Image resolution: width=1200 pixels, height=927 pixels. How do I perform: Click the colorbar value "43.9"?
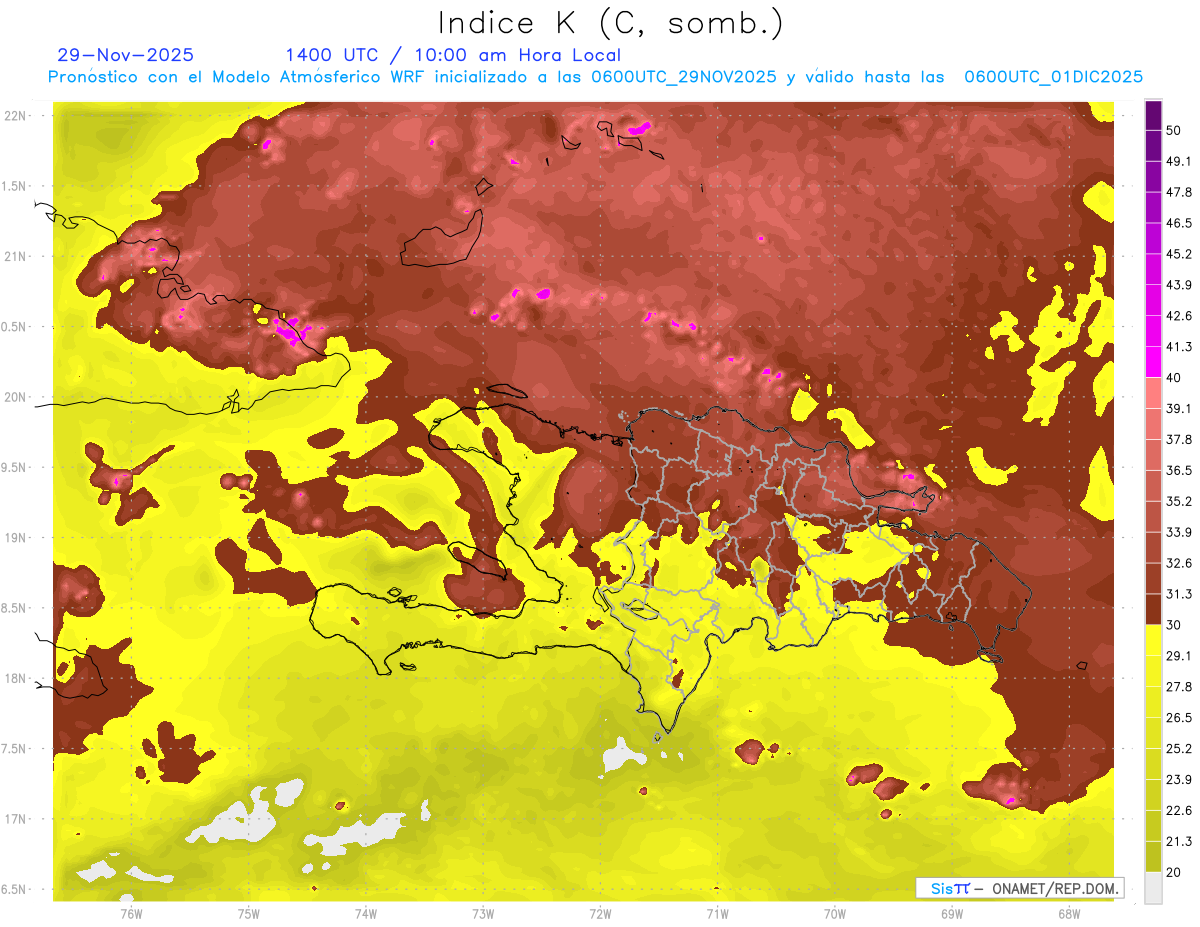(1179, 285)
